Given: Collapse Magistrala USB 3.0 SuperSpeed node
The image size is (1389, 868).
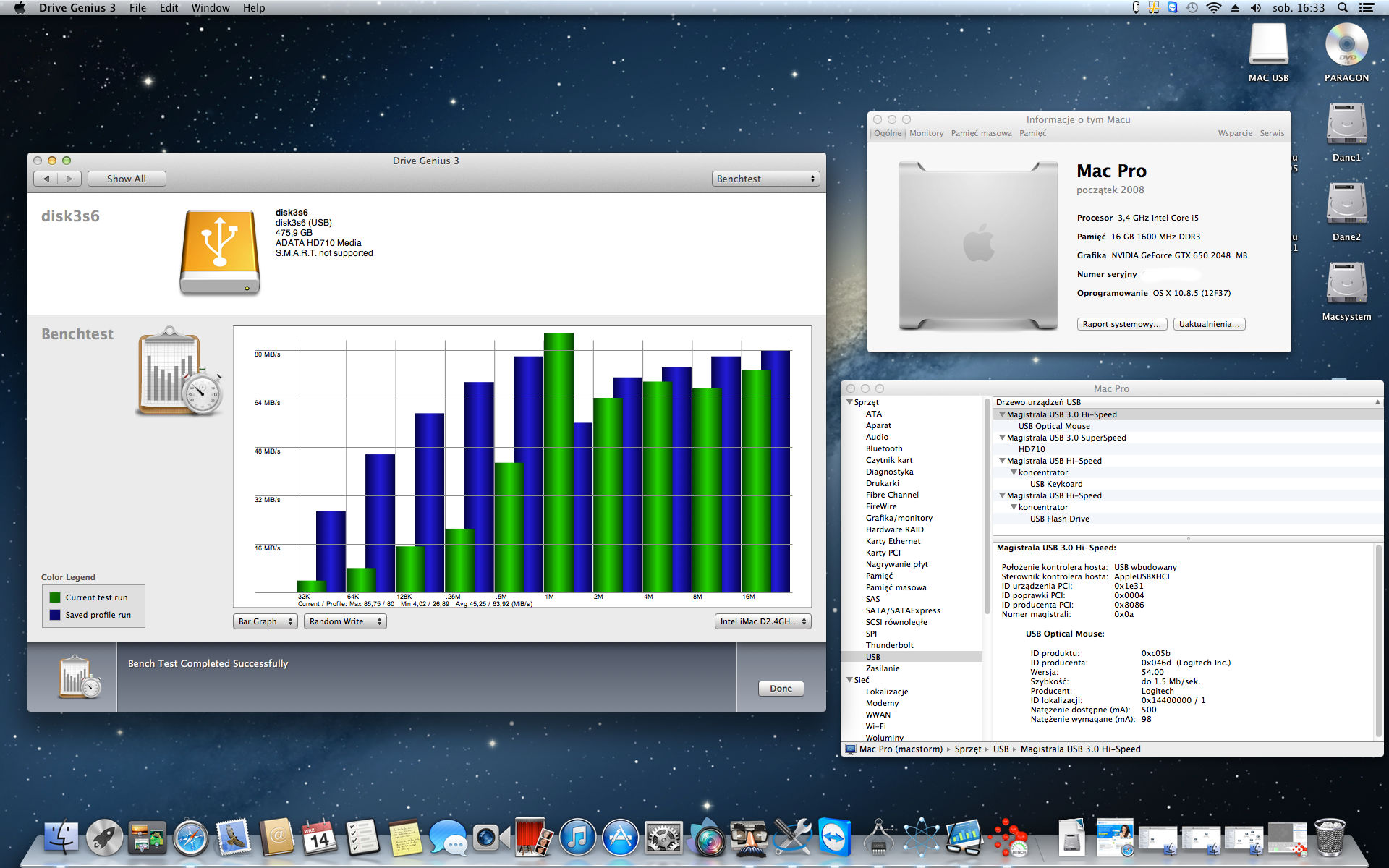Looking at the screenshot, I should 1002,438.
